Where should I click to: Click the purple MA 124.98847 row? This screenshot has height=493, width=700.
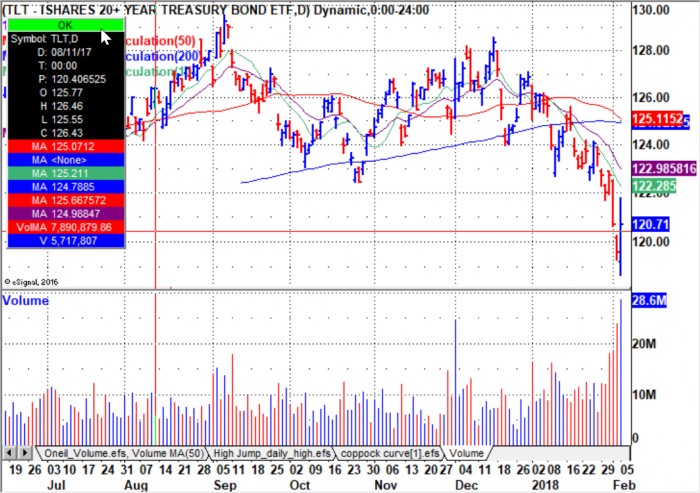coord(66,213)
